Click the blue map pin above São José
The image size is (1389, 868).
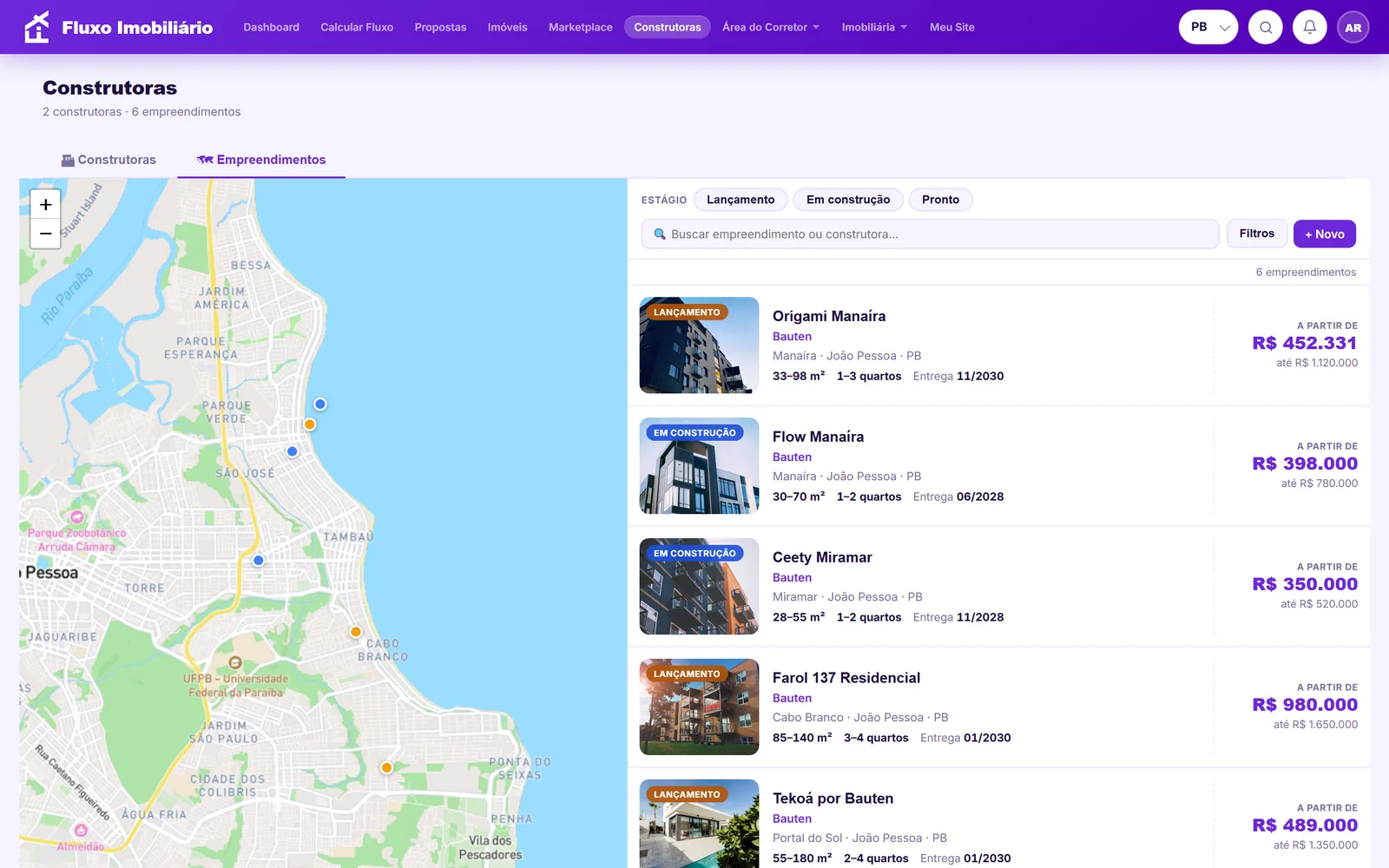point(293,451)
